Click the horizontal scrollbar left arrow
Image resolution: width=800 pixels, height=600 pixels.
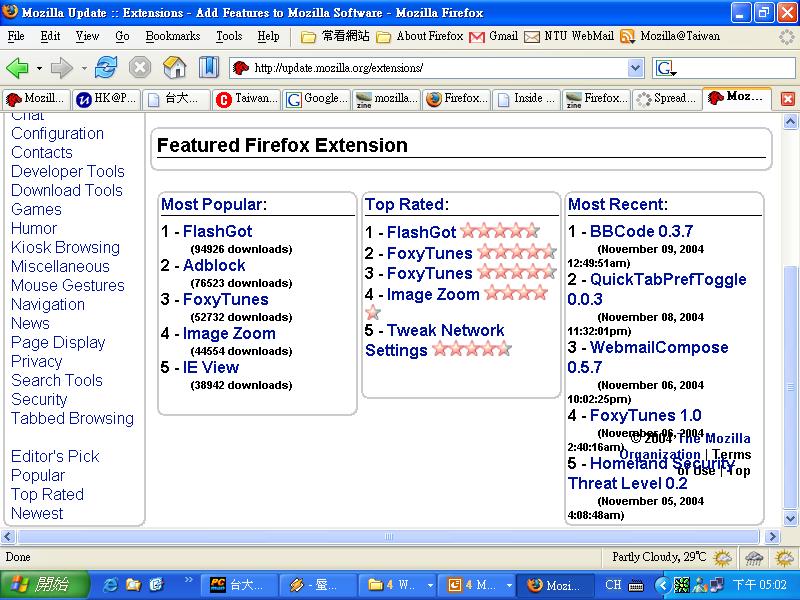click(x=8, y=536)
